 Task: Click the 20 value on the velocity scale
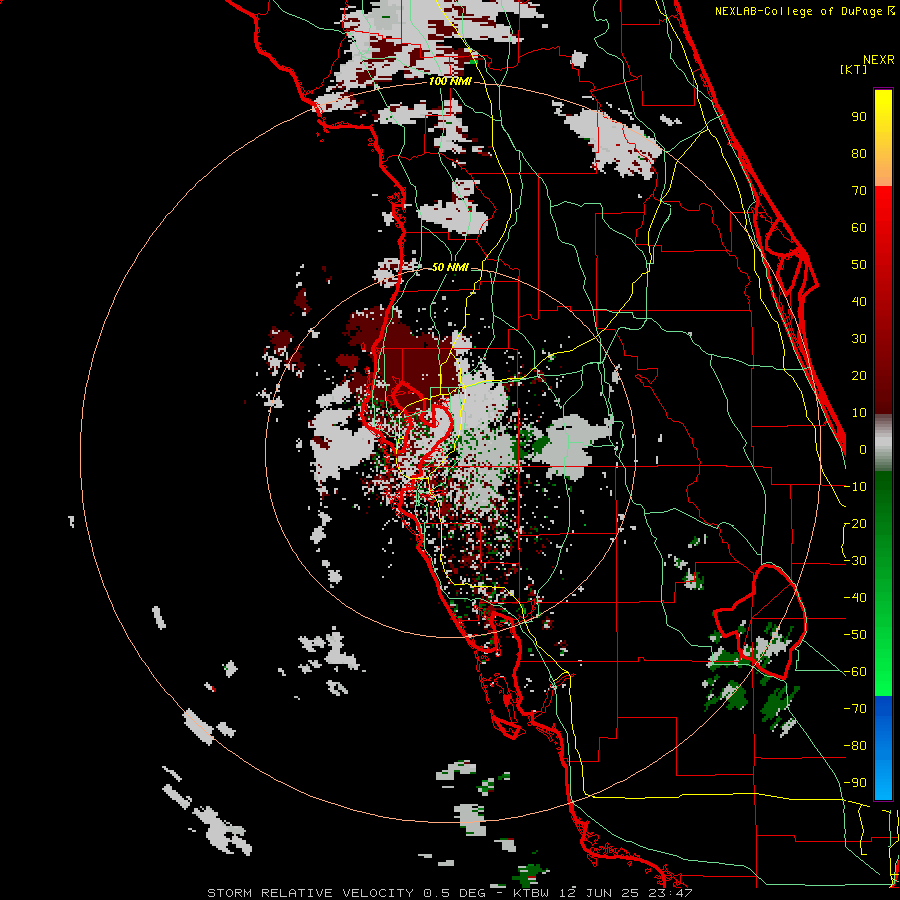tap(859, 376)
